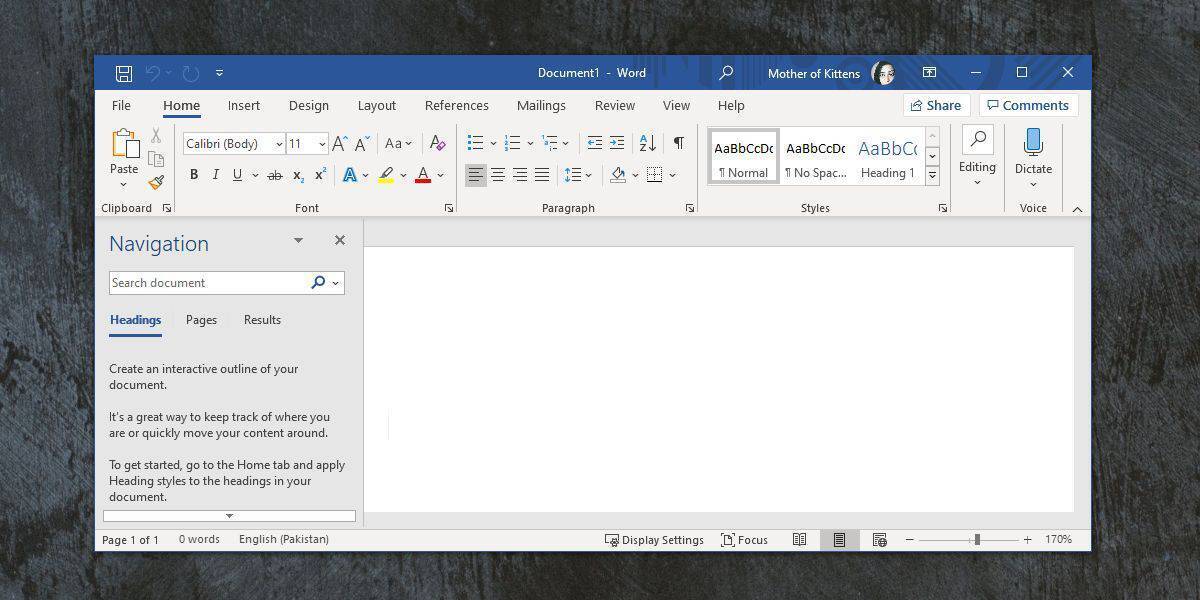
Task: Open the Insert ribbon tab
Action: point(243,105)
